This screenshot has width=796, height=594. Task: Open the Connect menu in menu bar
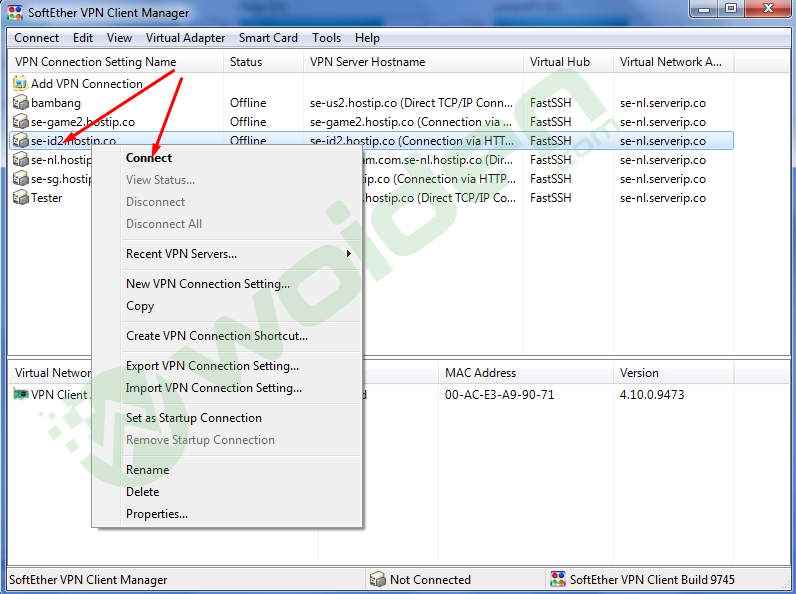[36, 38]
